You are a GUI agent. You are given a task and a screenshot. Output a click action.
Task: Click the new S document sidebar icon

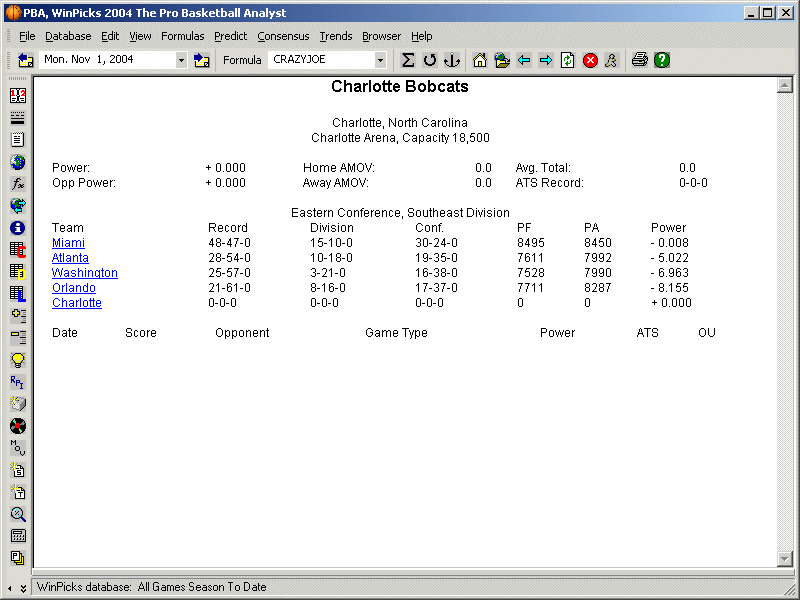(18, 470)
